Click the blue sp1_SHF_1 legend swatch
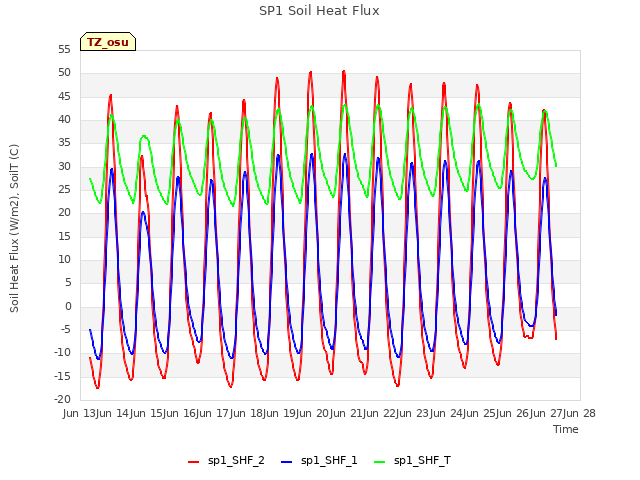This screenshot has width=640, height=480. click(287, 462)
